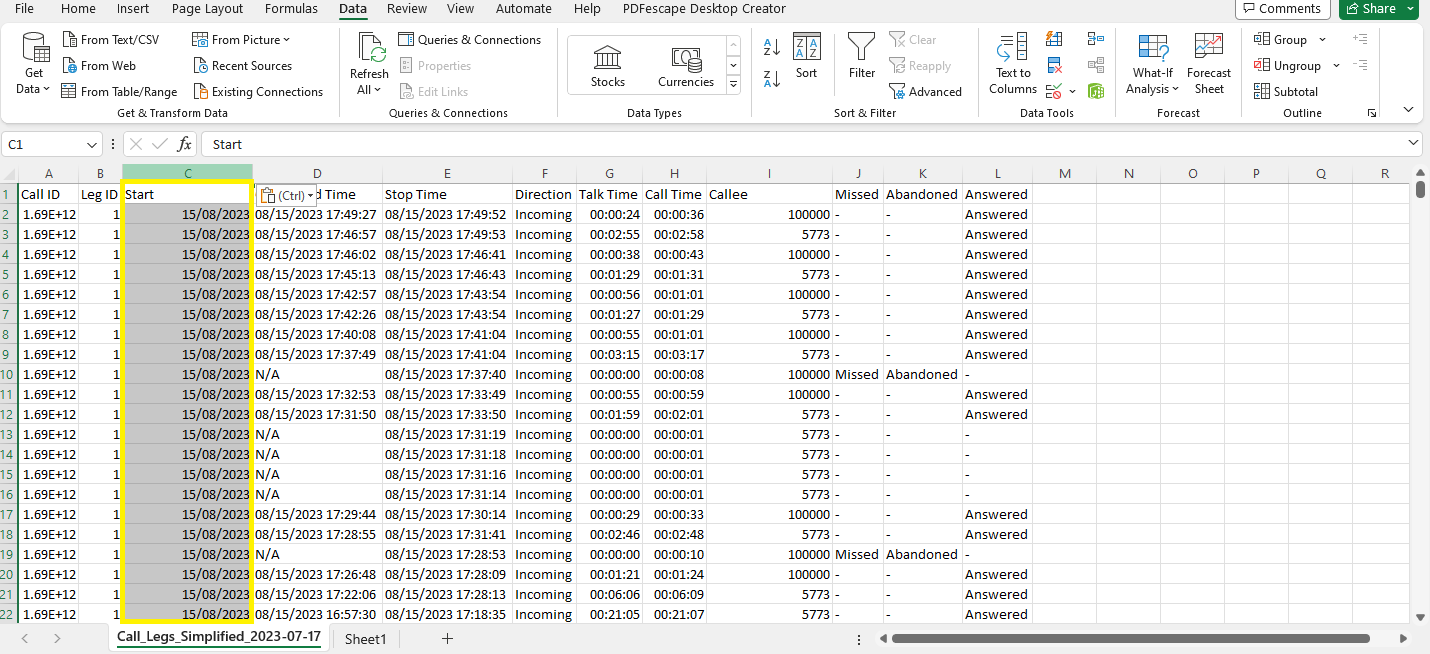Open Recent Sources

pyautogui.click(x=242, y=66)
